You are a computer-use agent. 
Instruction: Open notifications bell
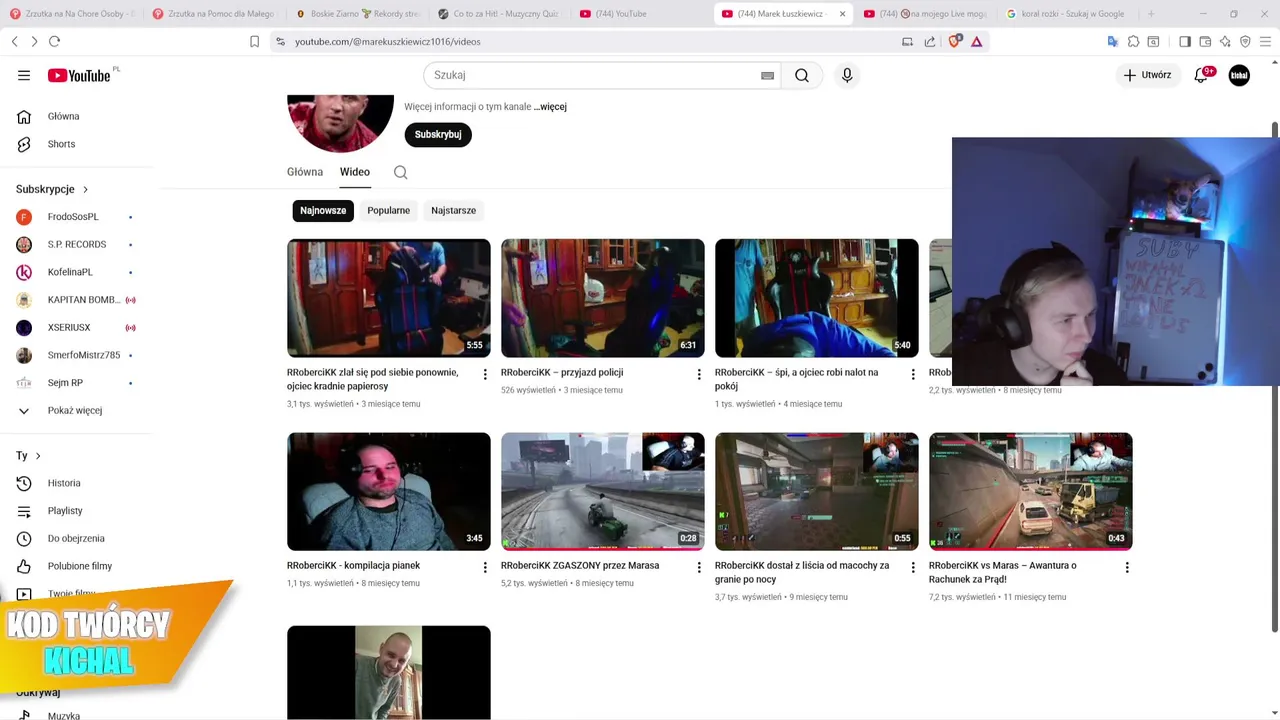[1202, 75]
